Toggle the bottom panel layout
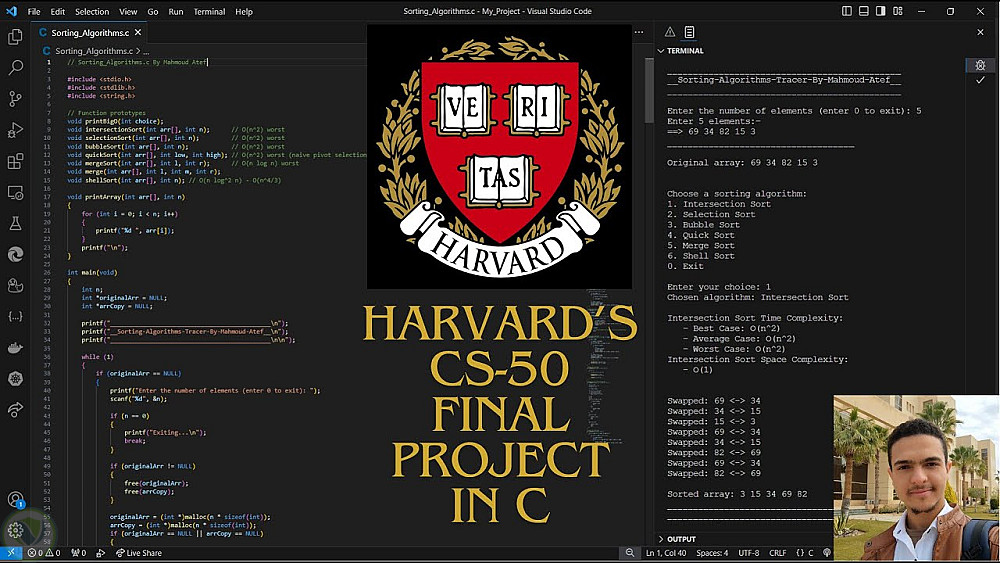The image size is (1000, 563). [864, 11]
